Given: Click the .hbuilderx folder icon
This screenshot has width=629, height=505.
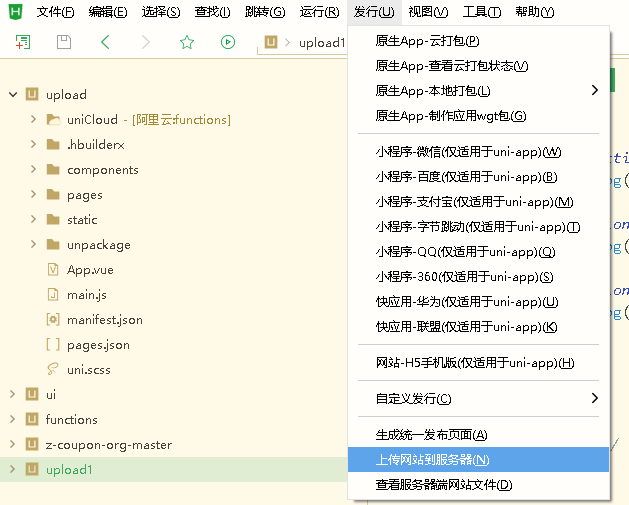Looking at the screenshot, I should point(53,144).
